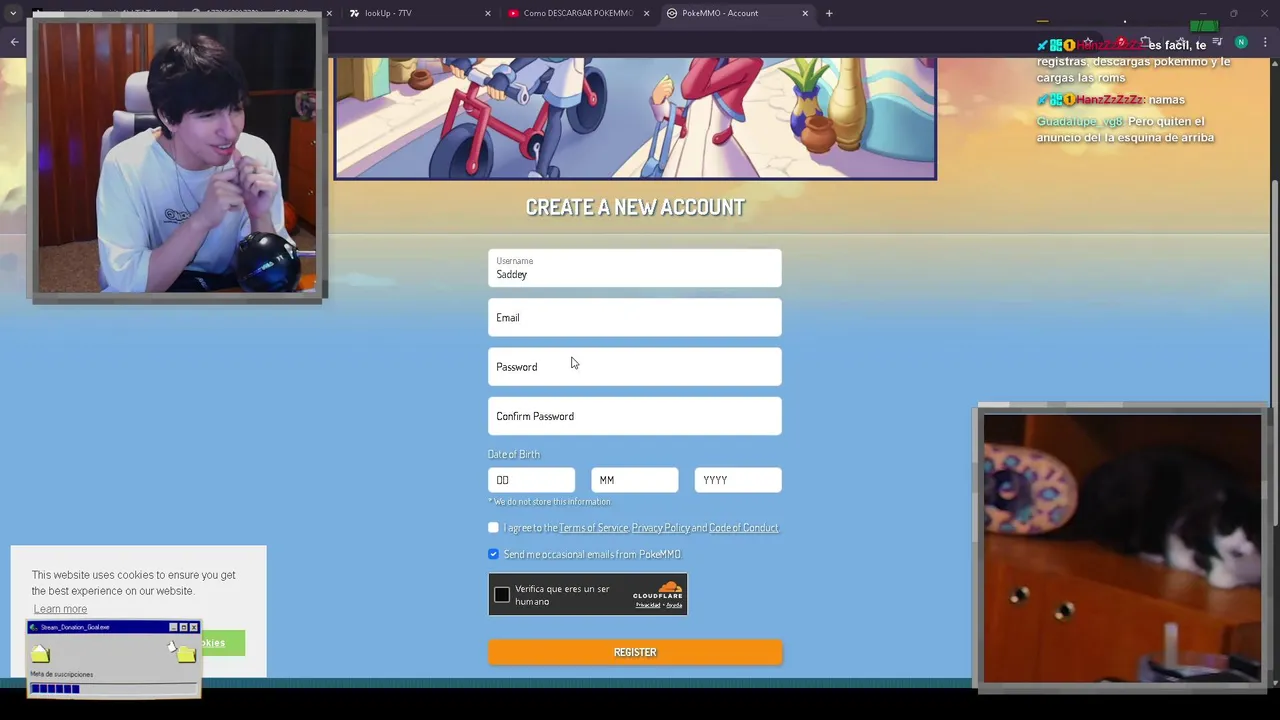Click the YouTube favicon on DESCARGAR tab
This screenshot has width=1280, height=720.
coord(513,13)
